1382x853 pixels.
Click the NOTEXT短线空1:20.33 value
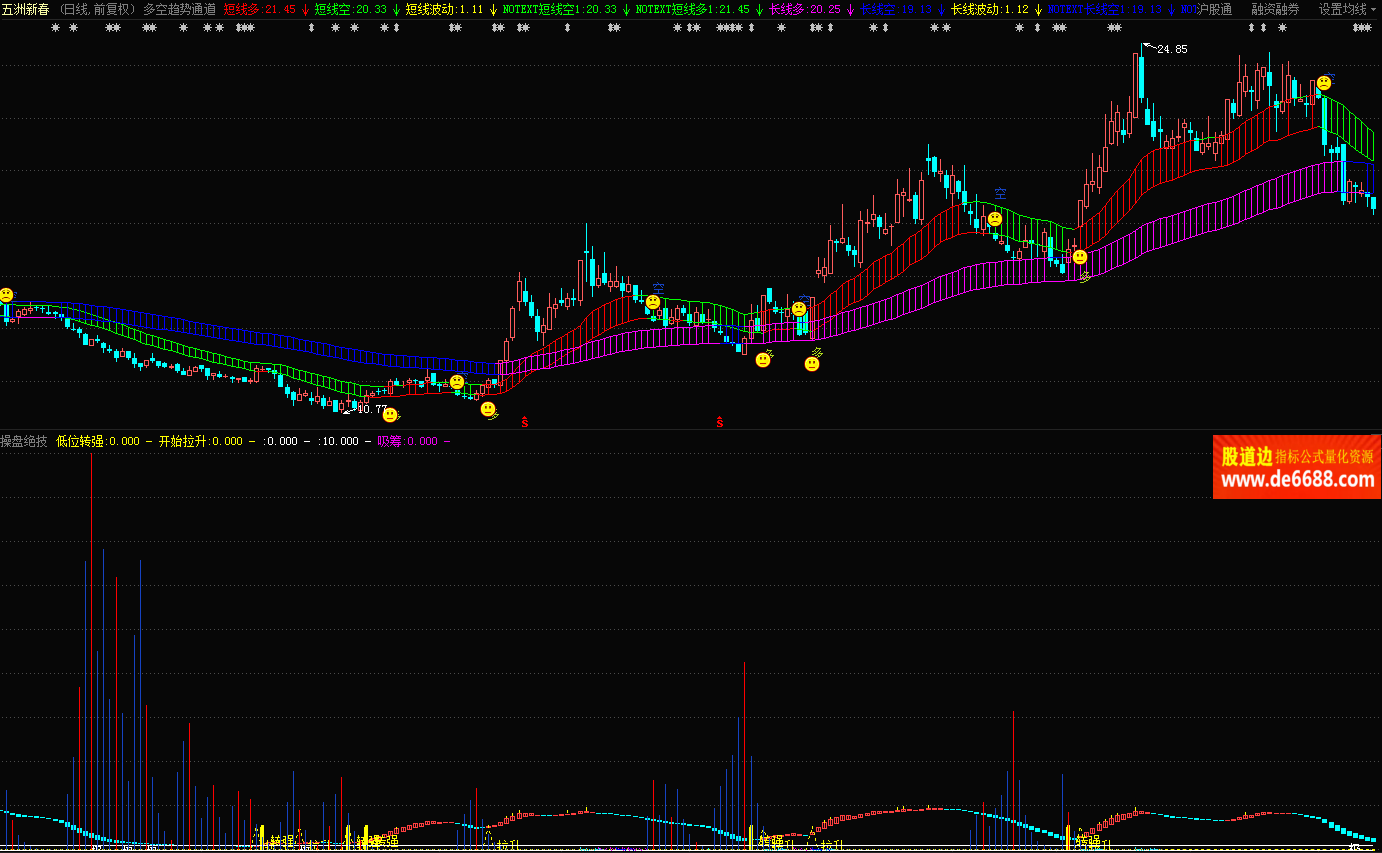pyautogui.click(x=560, y=9)
